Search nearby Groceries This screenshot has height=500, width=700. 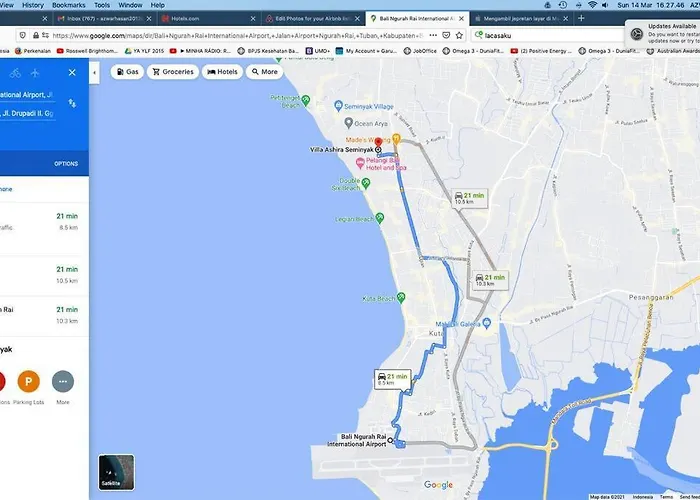[x=173, y=72]
